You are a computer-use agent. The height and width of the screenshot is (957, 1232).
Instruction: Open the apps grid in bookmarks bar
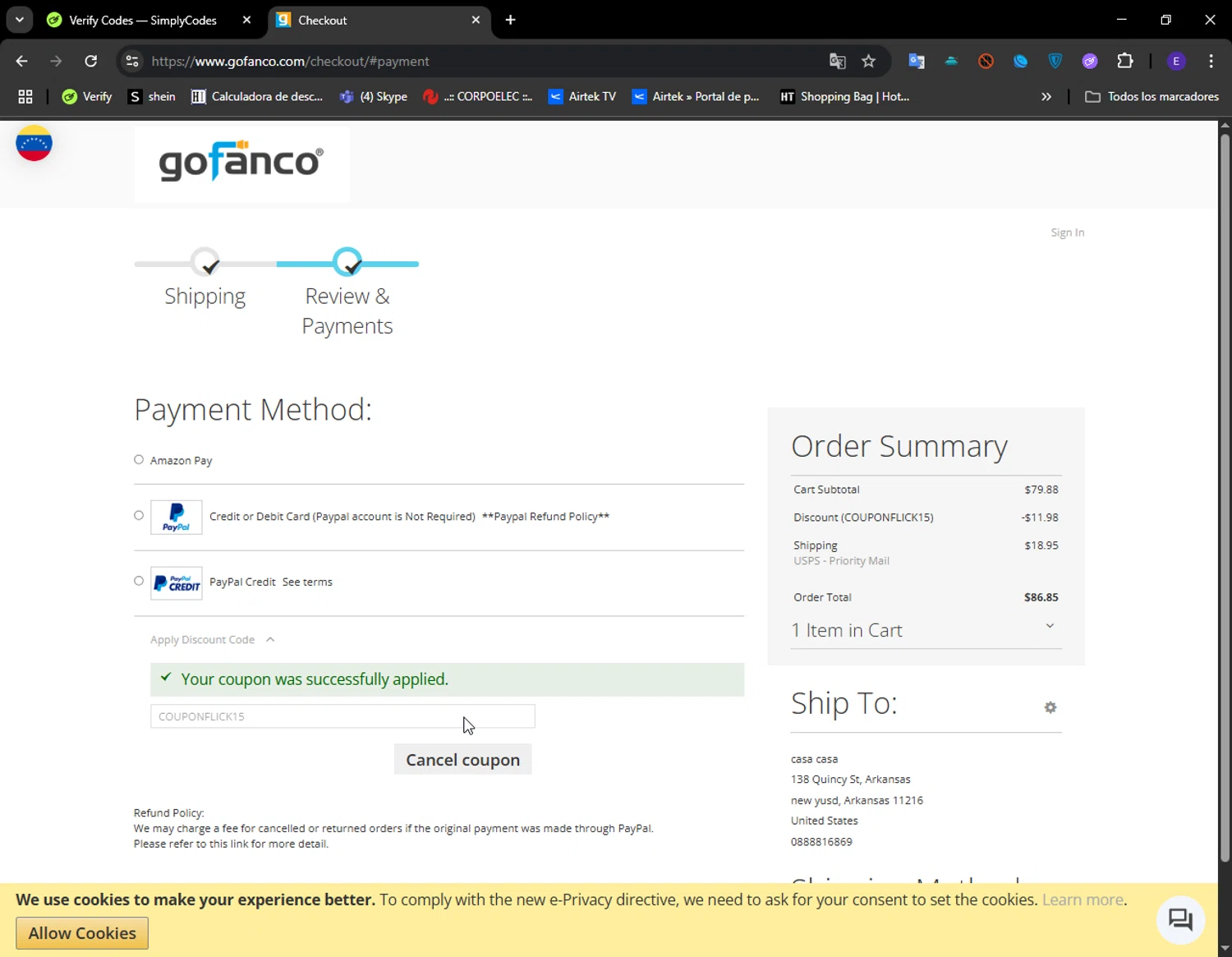pyautogui.click(x=25, y=96)
